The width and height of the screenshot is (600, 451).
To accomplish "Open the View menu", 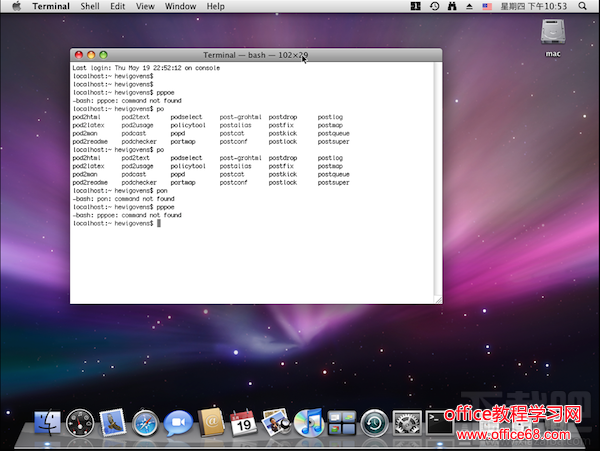I will pyautogui.click(x=146, y=6).
